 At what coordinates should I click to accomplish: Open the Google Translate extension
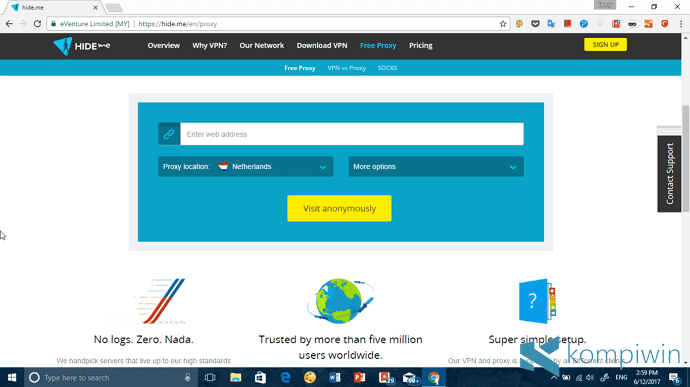pyautogui.click(x=551, y=24)
